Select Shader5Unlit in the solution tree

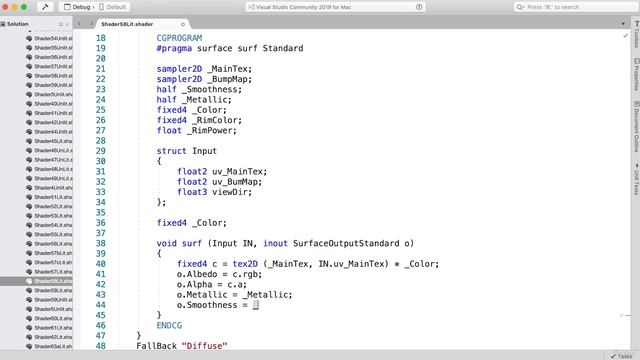point(53,309)
